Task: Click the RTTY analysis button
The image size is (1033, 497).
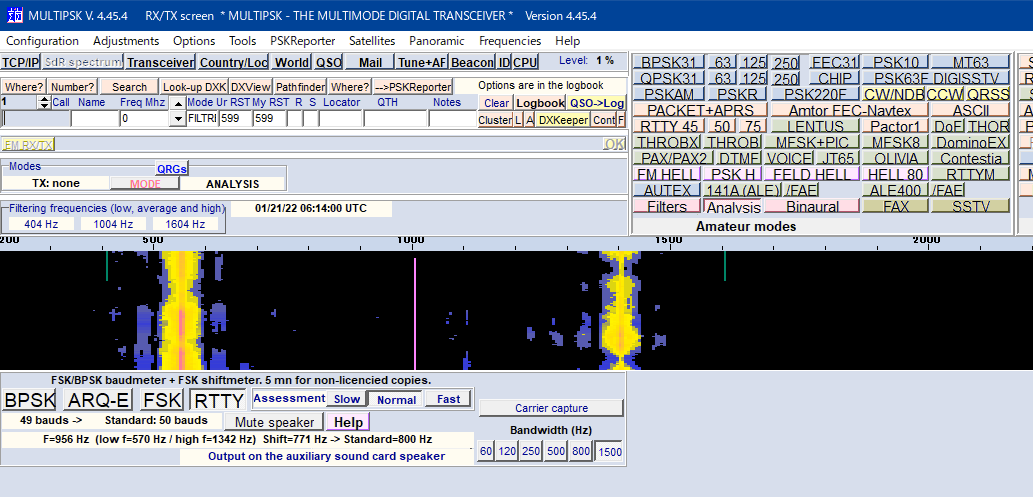Action: tap(218, 400)
